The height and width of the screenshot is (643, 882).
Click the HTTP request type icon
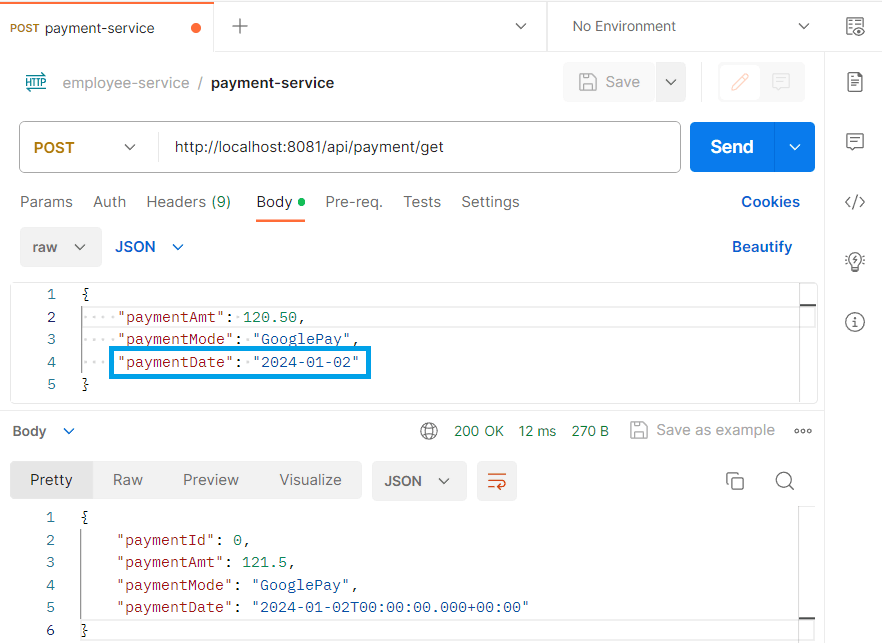point(35,83)
